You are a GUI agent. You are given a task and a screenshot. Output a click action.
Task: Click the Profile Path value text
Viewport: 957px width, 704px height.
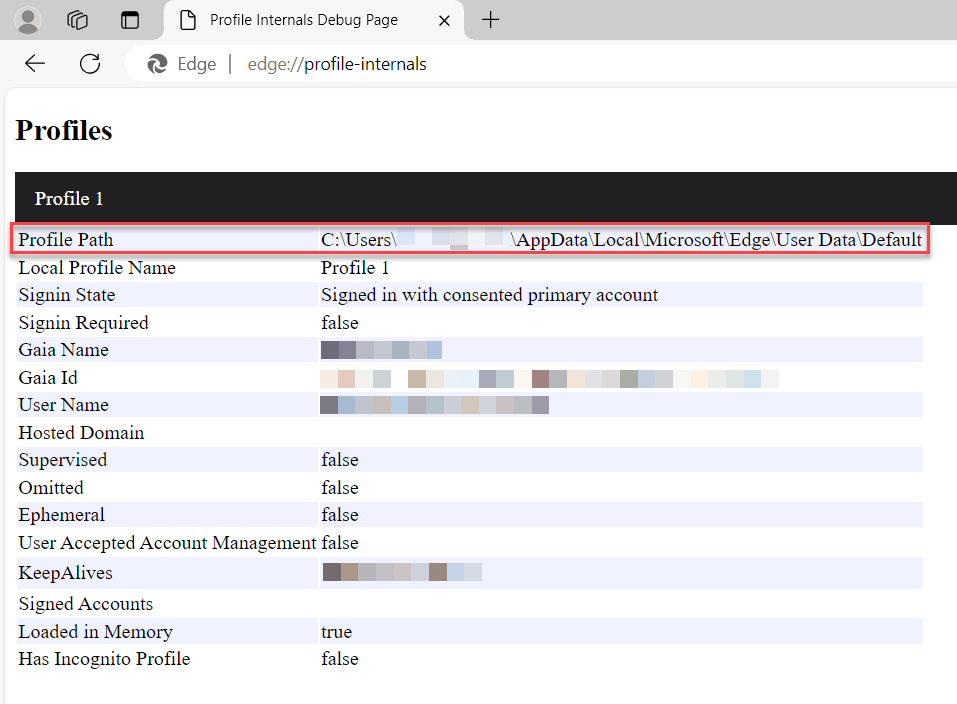[620, 240]
